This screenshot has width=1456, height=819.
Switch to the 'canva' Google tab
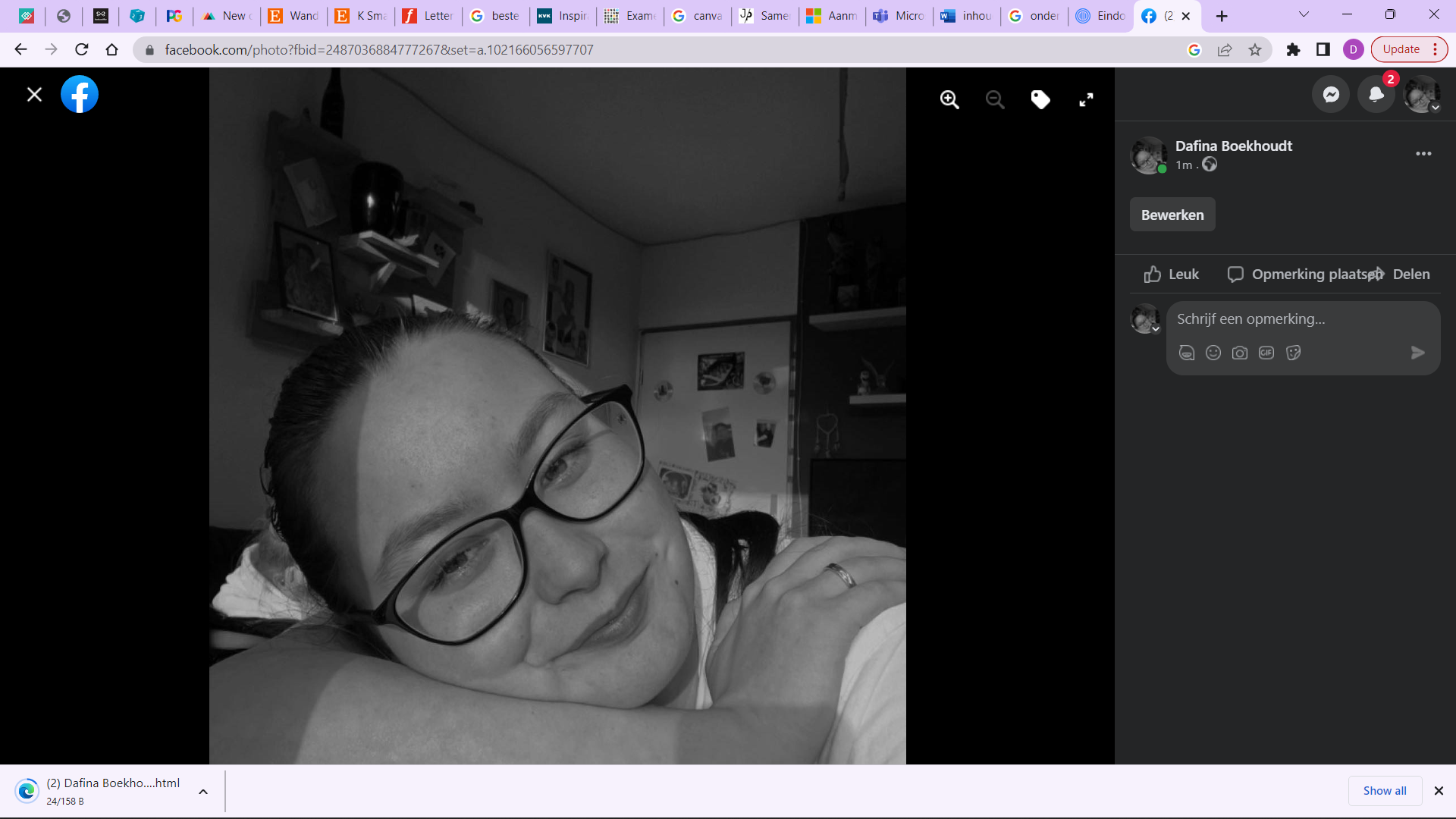pos(698,16)
